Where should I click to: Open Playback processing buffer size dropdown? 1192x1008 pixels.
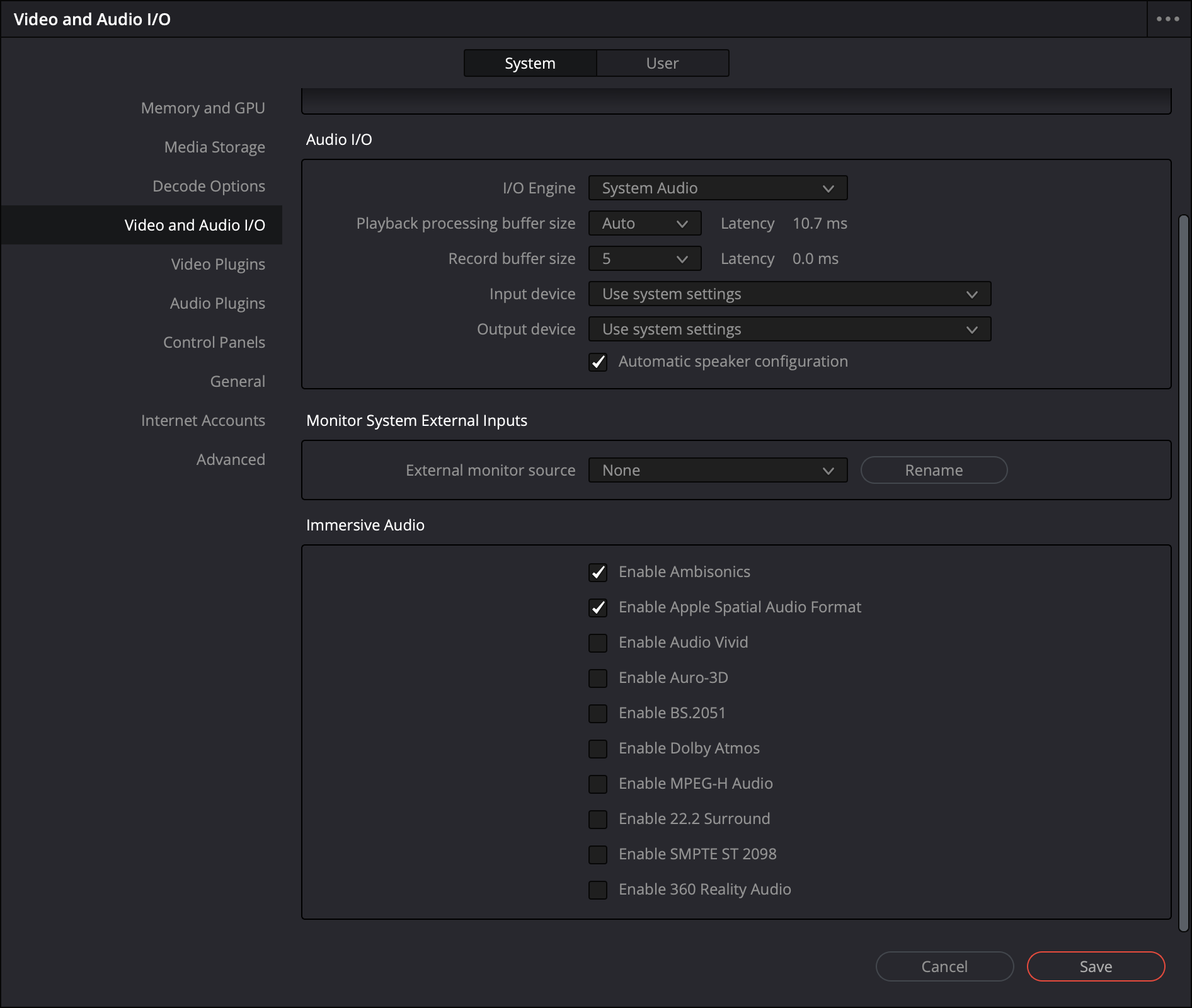(645, 223)
